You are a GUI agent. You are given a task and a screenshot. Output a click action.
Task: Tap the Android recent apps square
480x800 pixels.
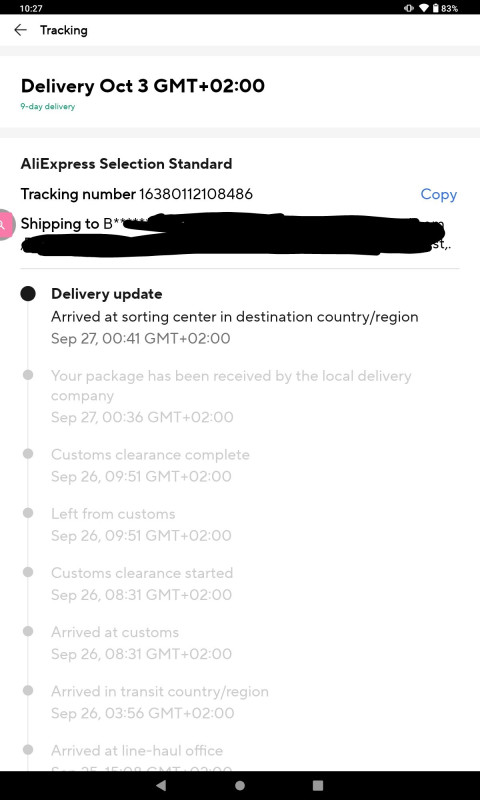click(318, 785)
